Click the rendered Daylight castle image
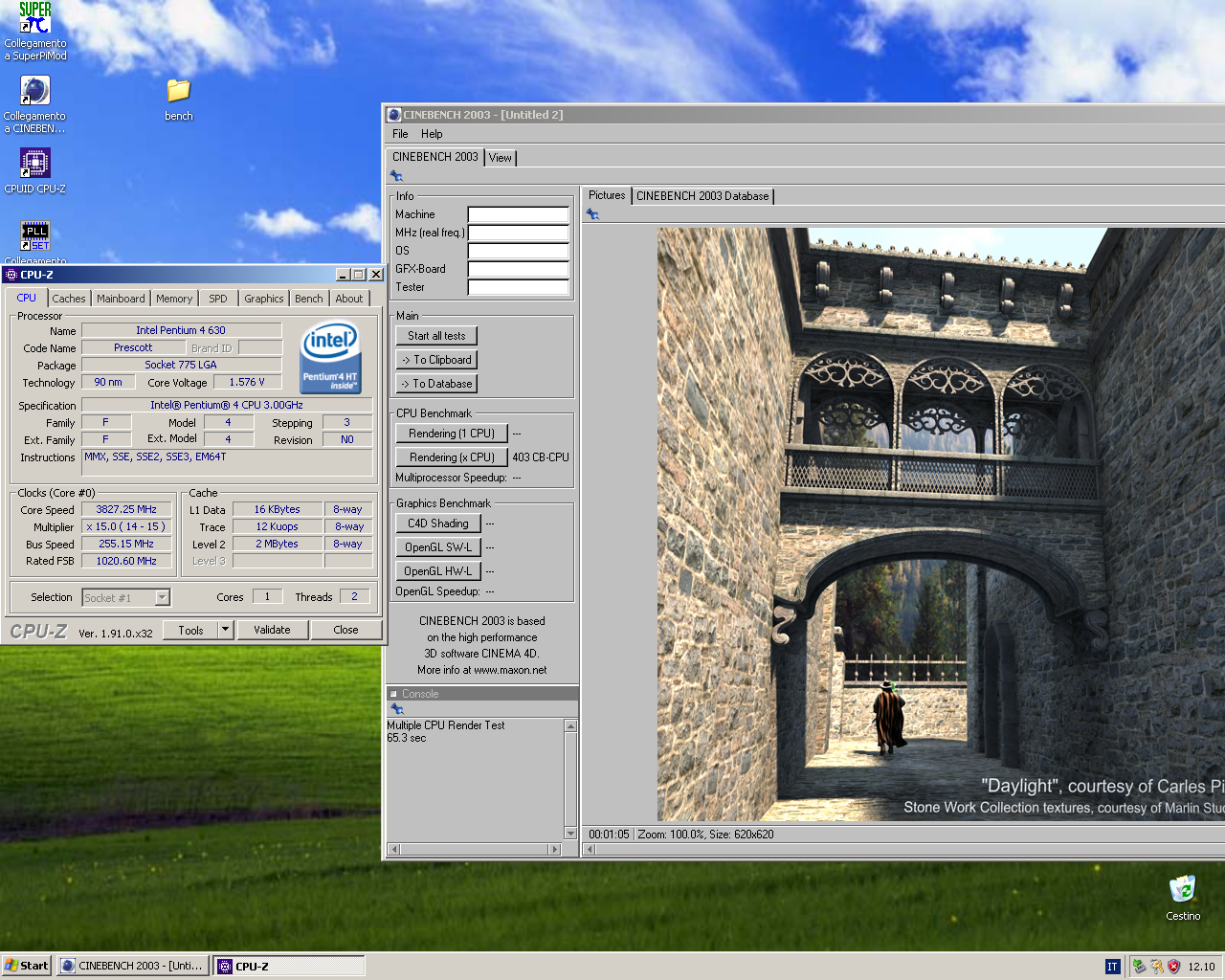 [x=941, y=524]
